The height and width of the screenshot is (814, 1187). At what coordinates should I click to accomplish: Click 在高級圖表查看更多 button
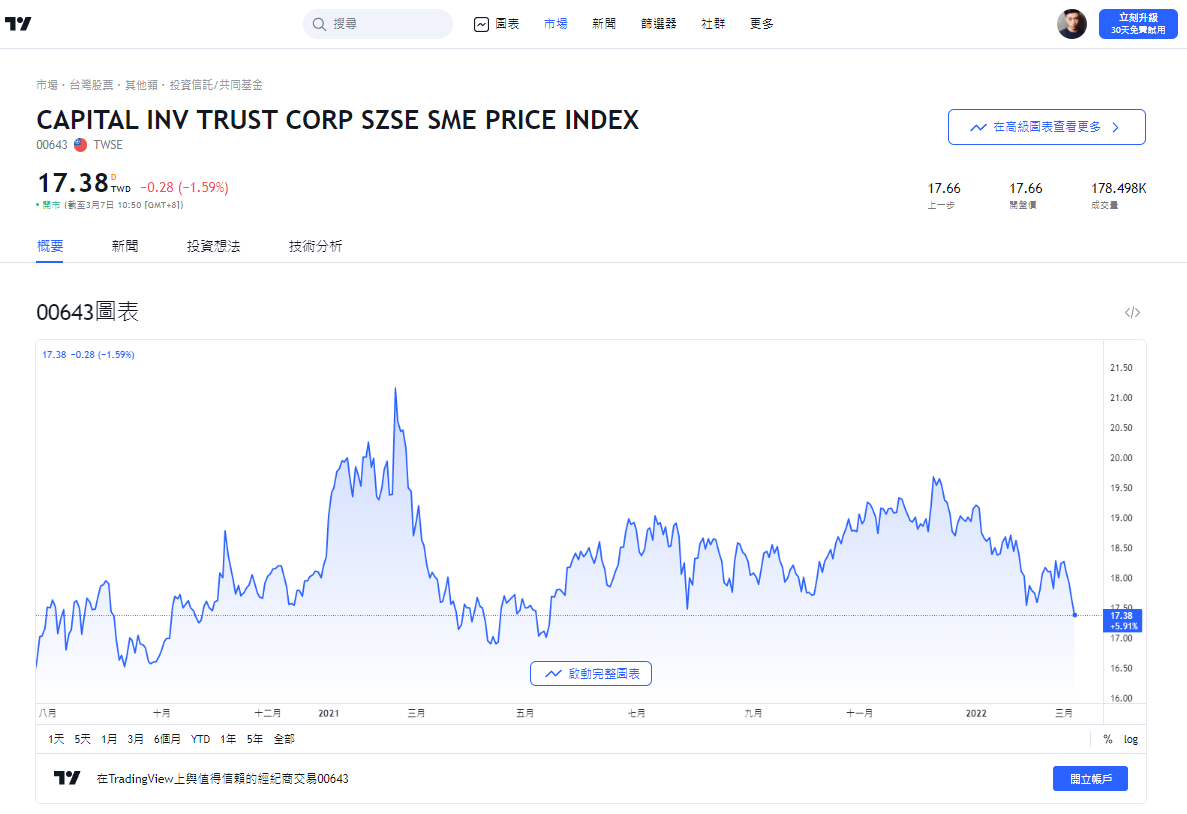[1046, 127]
